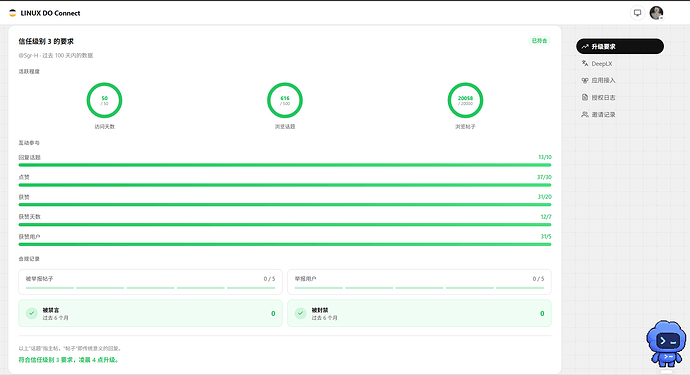690x375 pixels.
Task: Click the @Sgr-H 过去 100 天内的数据 subtitle
Action: click(x=56, y=55)
